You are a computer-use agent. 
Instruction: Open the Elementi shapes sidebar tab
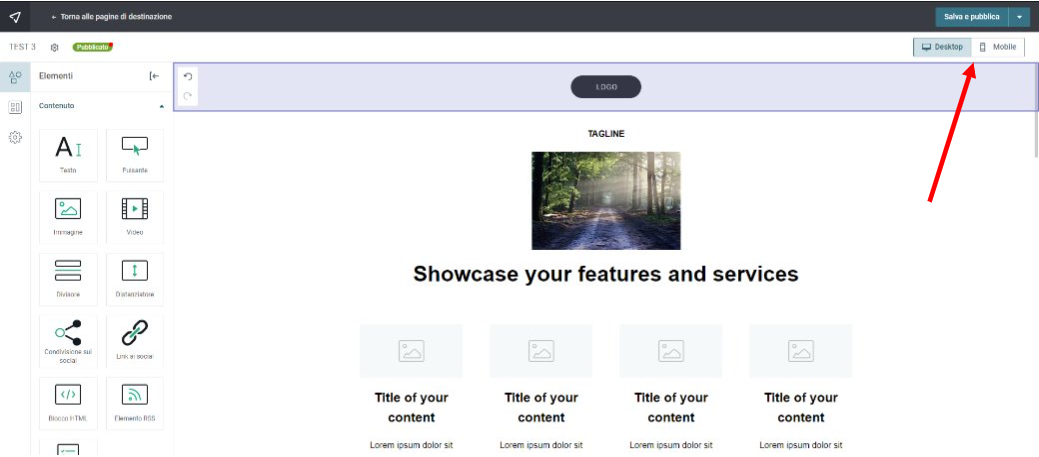click(15, 77)
